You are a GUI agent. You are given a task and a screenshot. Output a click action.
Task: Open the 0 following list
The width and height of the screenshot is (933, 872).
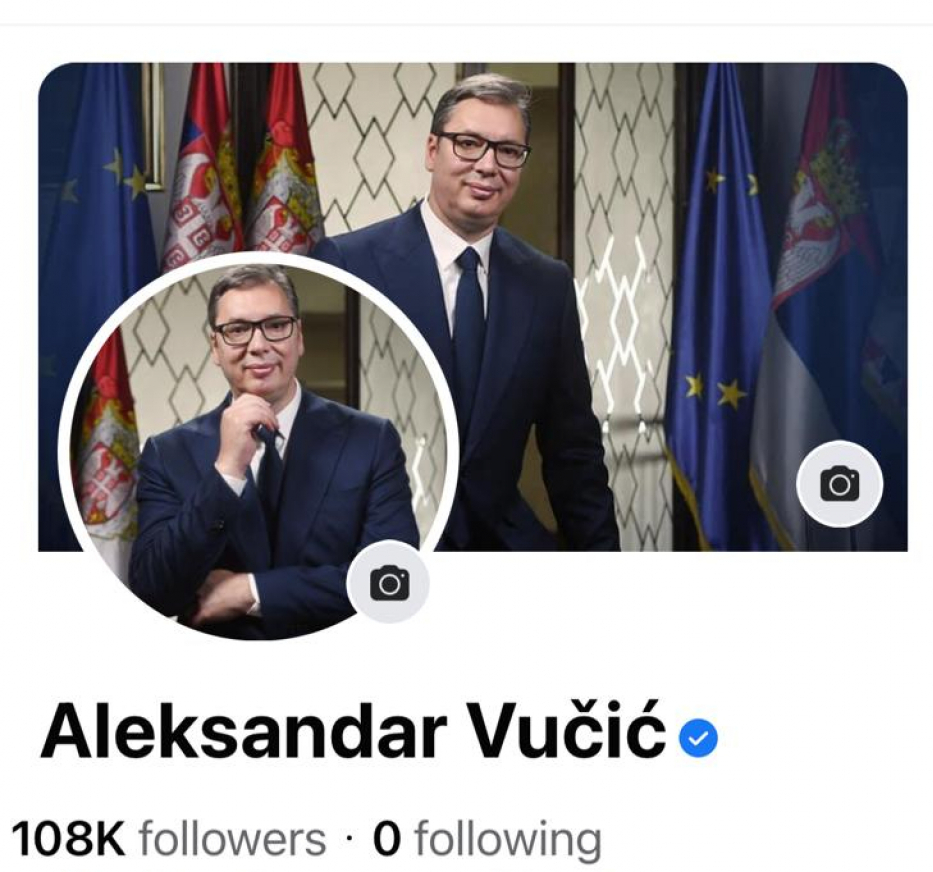[487, 839]
